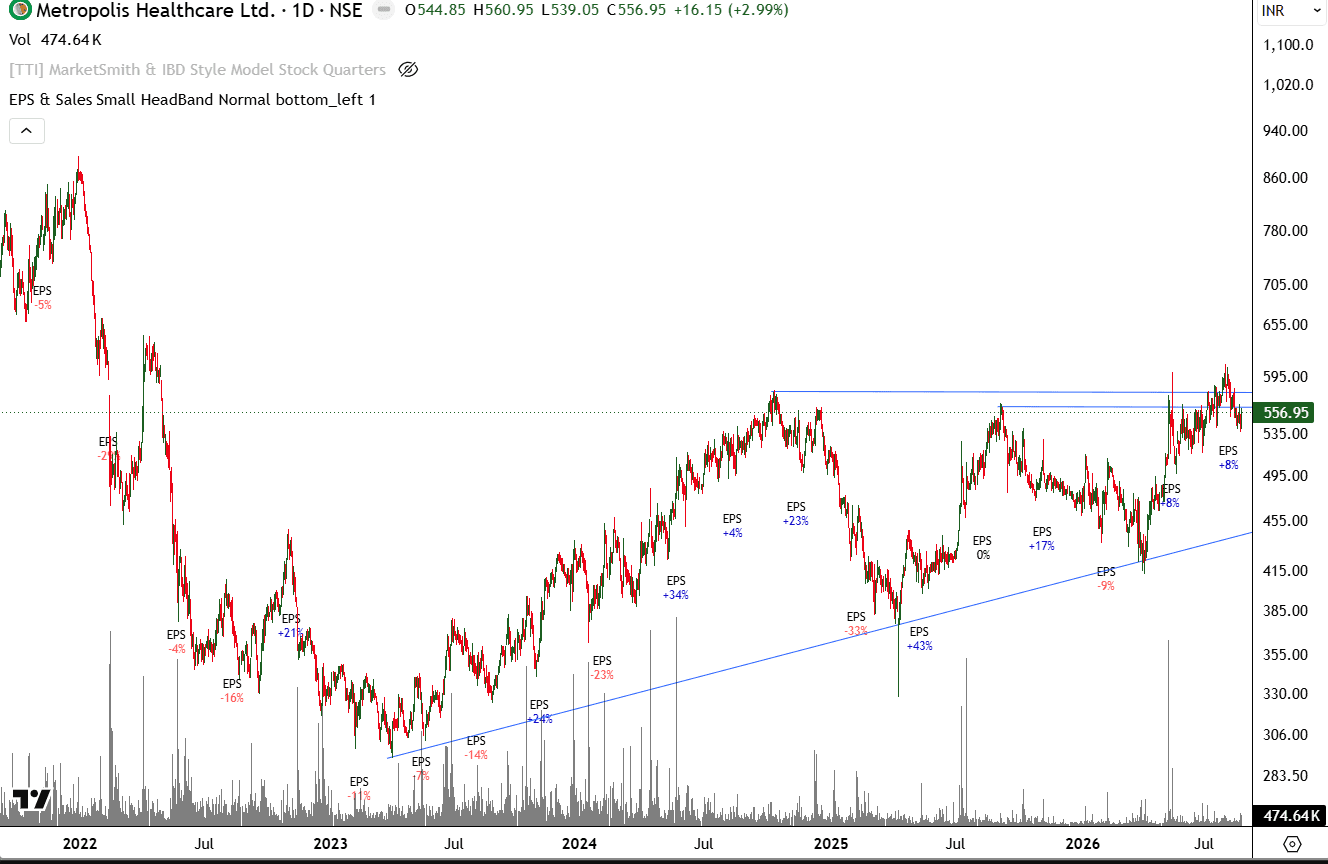Click the EPS +24% marker

coord(540,712)
